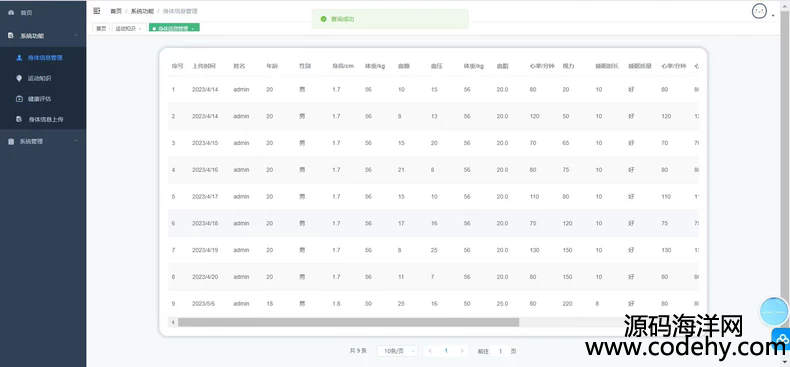Click the 睡眠质量 column header
790x367 pixels.
point(640,66)
